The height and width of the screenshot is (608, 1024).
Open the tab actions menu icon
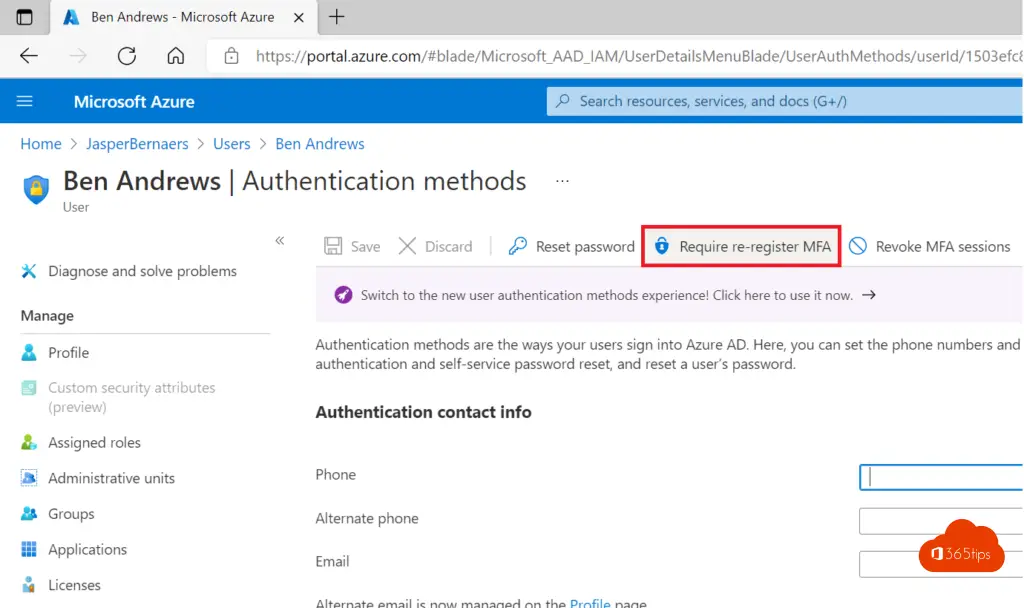24,17
